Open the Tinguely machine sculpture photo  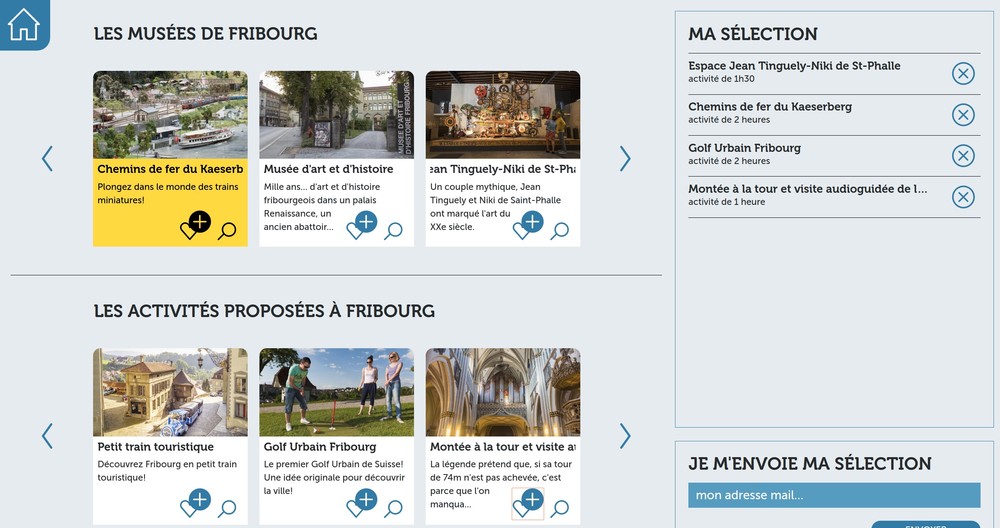pyautogui.click(x=503, y=115)
